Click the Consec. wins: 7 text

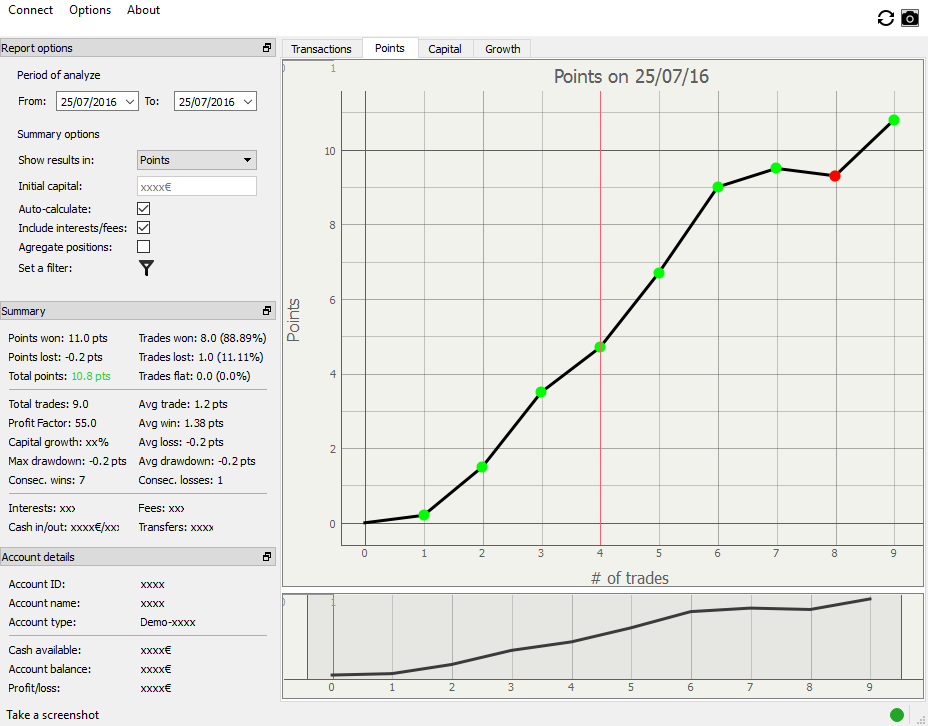(x=47, y=480)
